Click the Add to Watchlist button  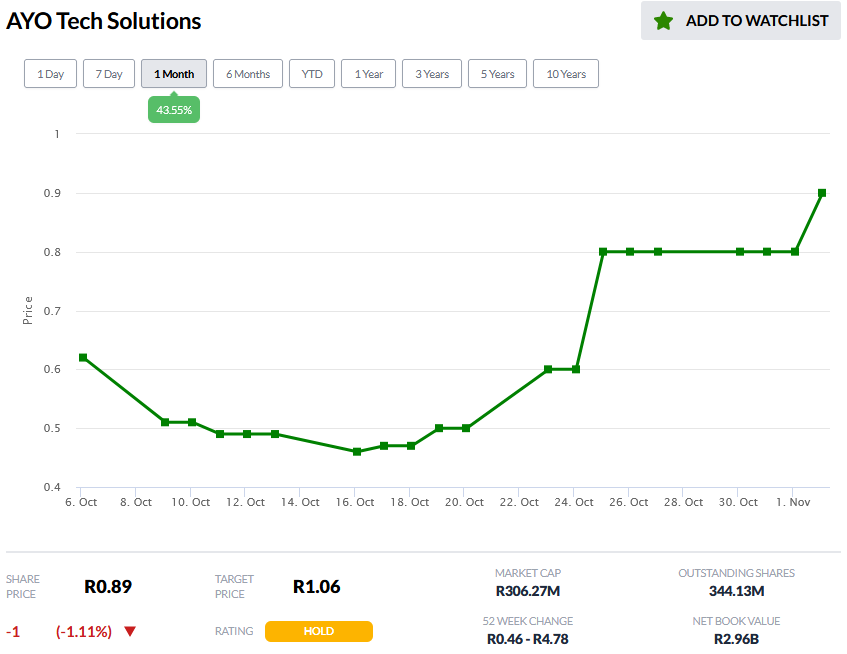pos(741,21)
